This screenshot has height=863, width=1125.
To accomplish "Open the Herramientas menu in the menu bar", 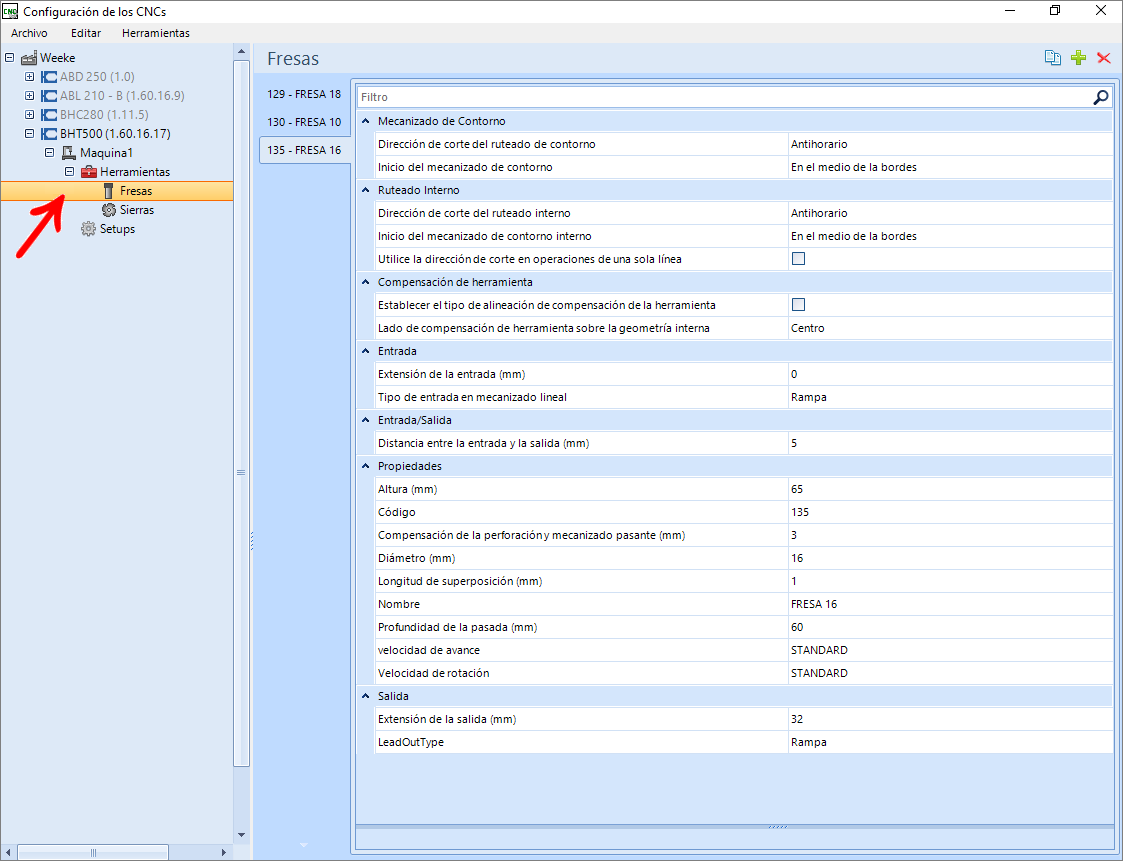I will (156, 33).
